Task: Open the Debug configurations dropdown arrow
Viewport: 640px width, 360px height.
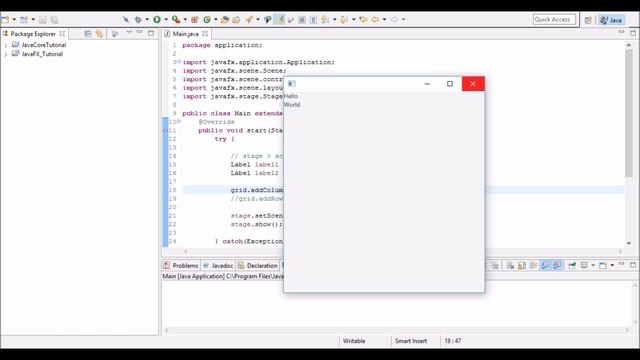Action: (147, 19)
